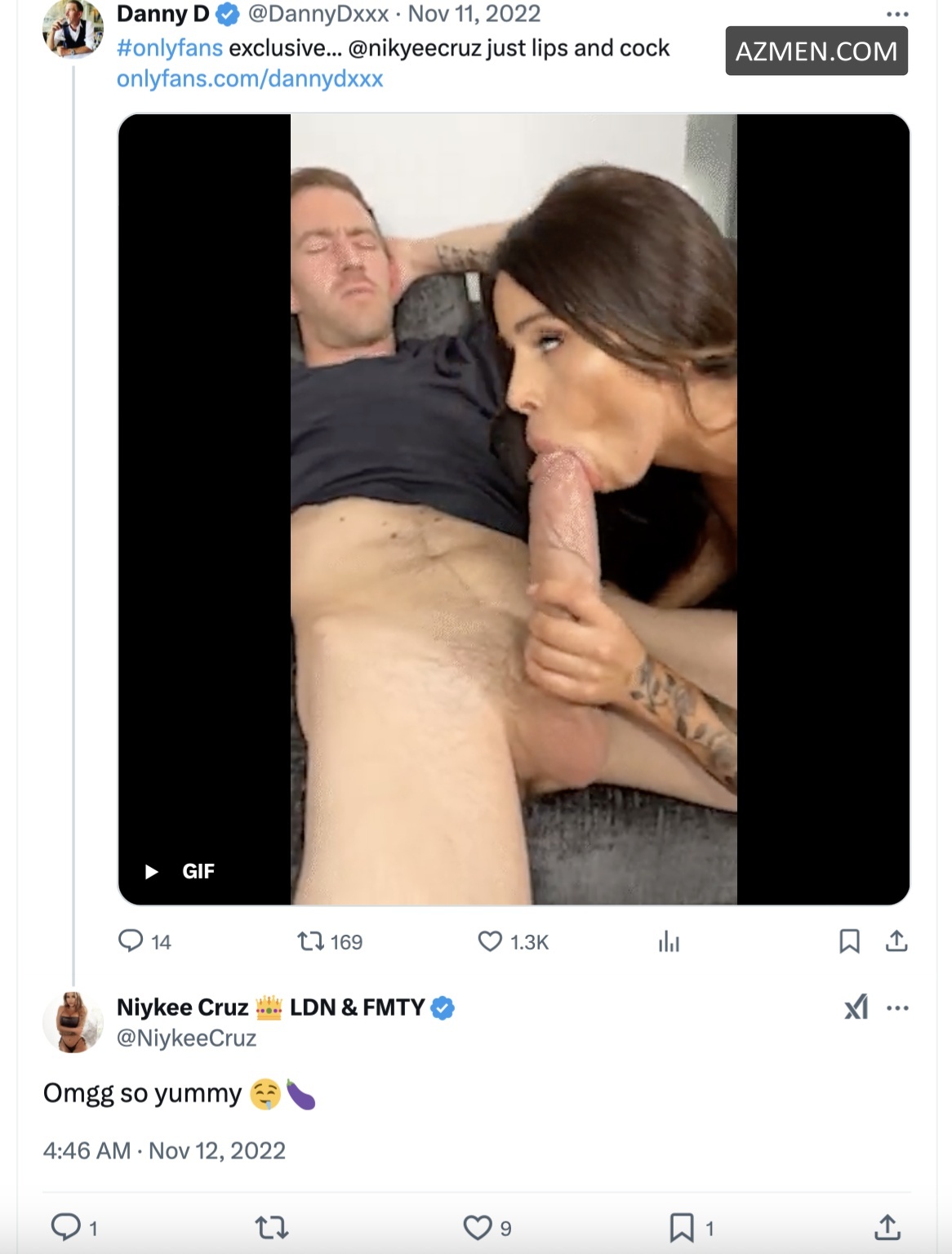Open more options menu on Niykee Cruz's post
Screen dimensions: 952x1254
[x=897, y=1007]
